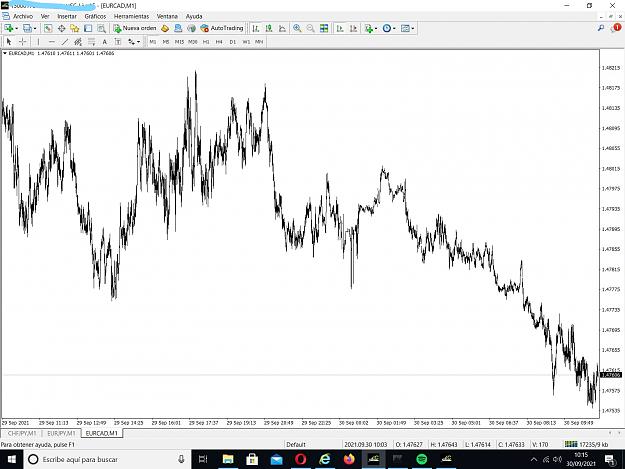Open the Strategy Tester magnifier icon
The height and width of the screenshot is (469, 625).
coord(102,28)
